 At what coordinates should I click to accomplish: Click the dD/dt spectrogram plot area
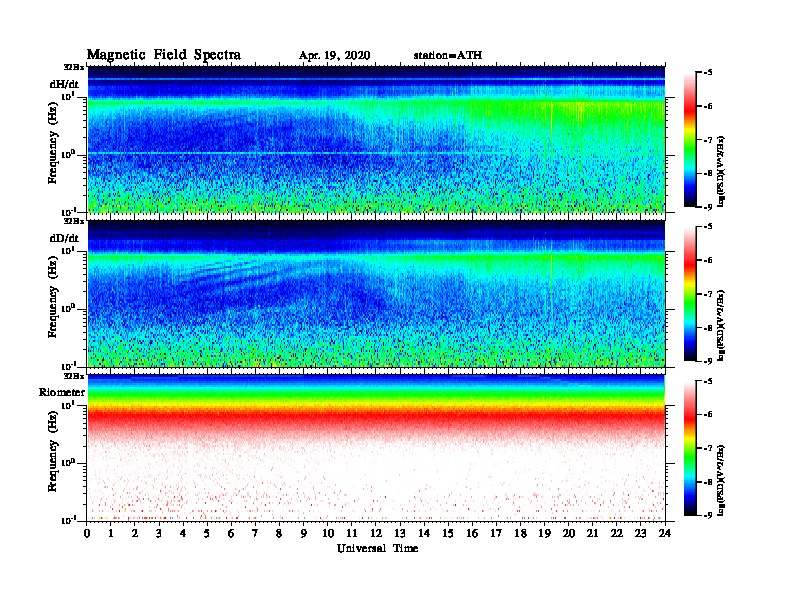[x=376, y=294]
